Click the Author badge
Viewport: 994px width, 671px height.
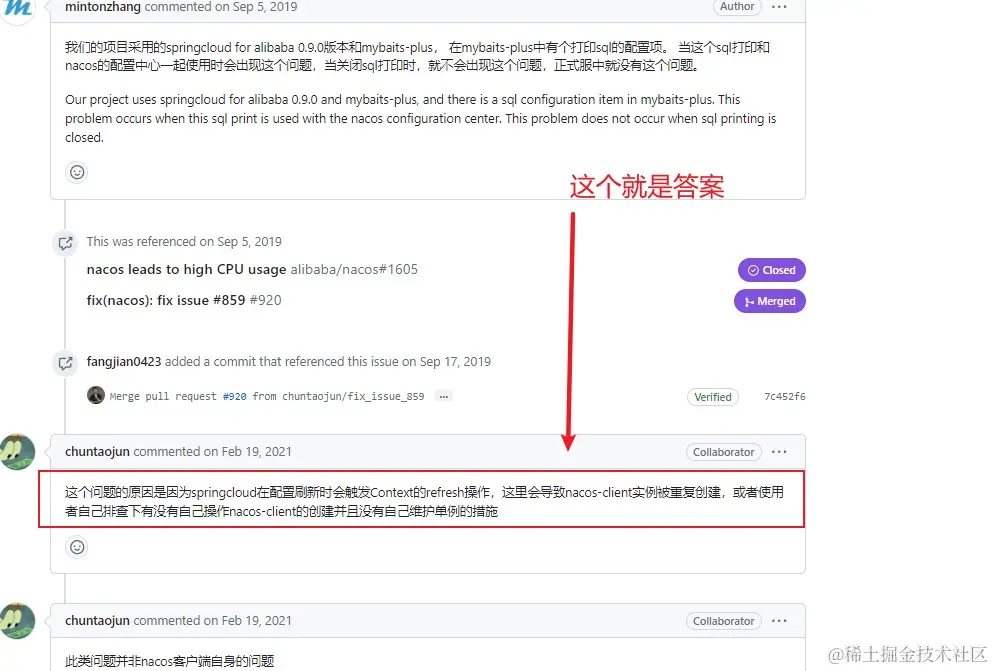coord(737,7)
